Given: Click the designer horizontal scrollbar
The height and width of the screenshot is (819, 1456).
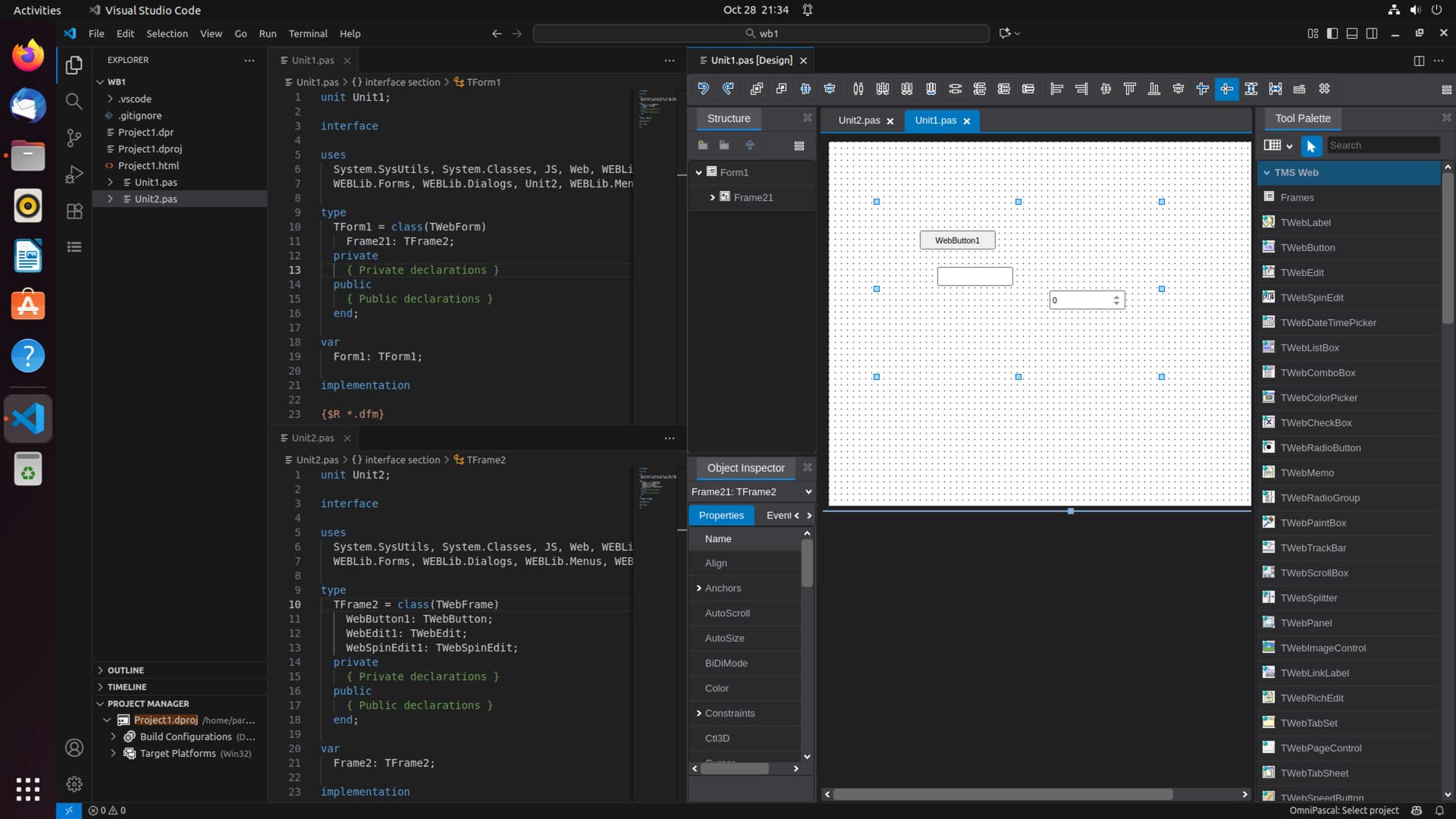Looking at the screenshot, I should pos(1001,794).
